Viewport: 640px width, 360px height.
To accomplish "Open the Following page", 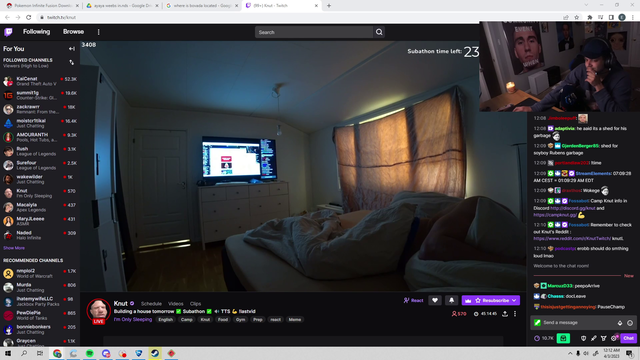I will pyautogui.click(x=36, y=32).
